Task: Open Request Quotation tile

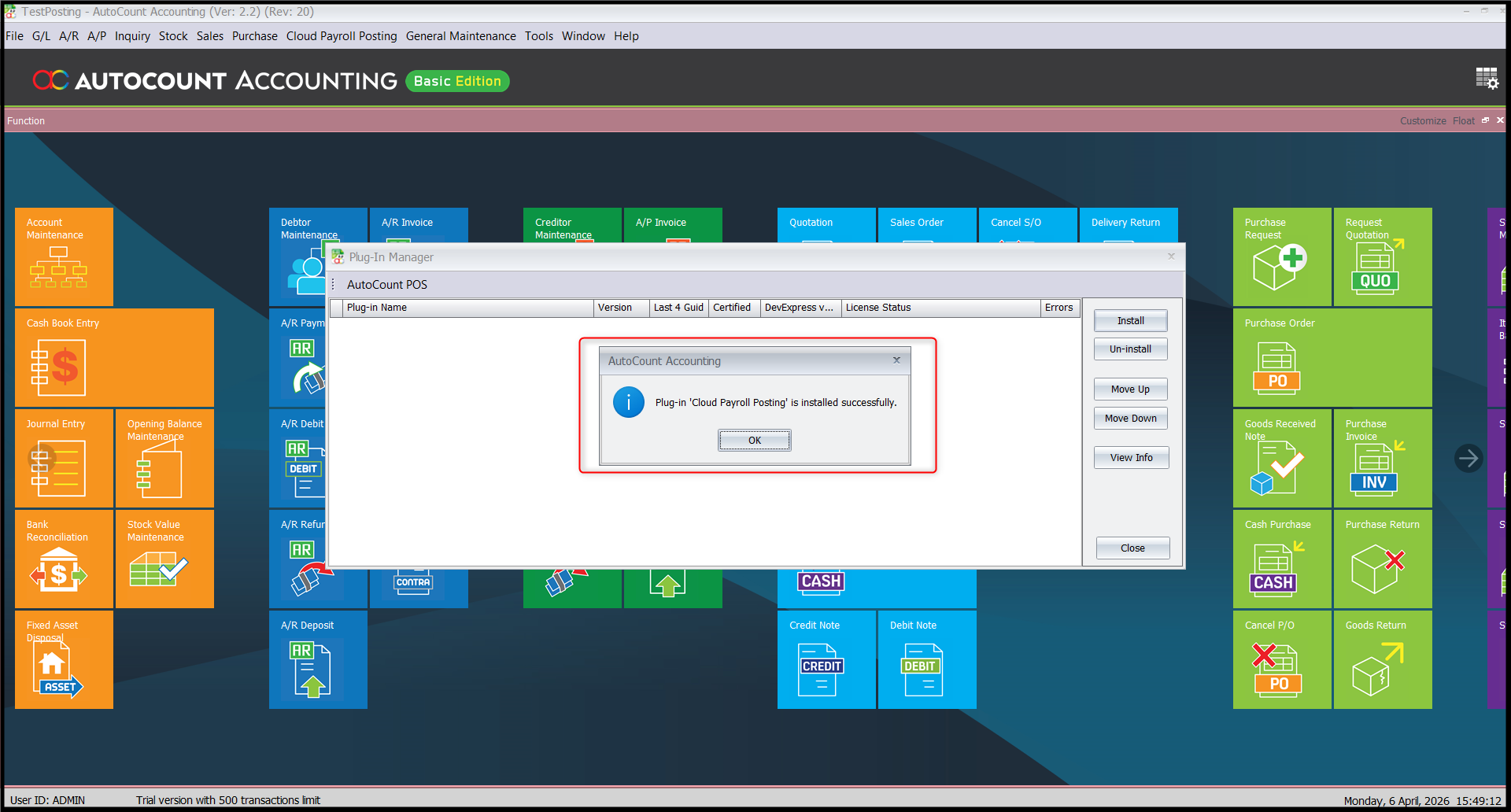Action: tap(1383, 257)
